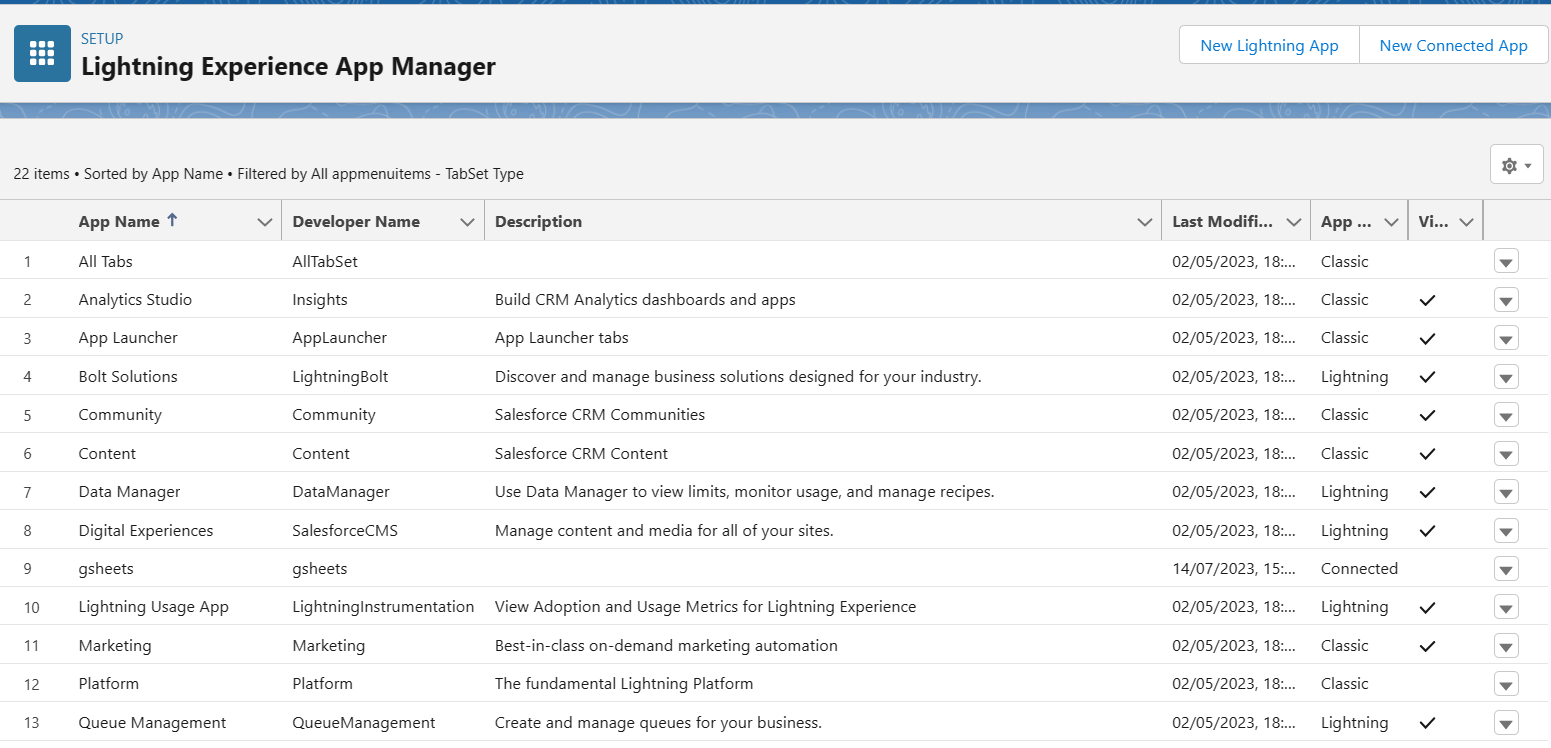Image resolution: width=1551 pixels, height=748 pixels.
Task: Expand Developer Name column dropdown chevron
Action: pyautogui.click(x=467, y=222)
